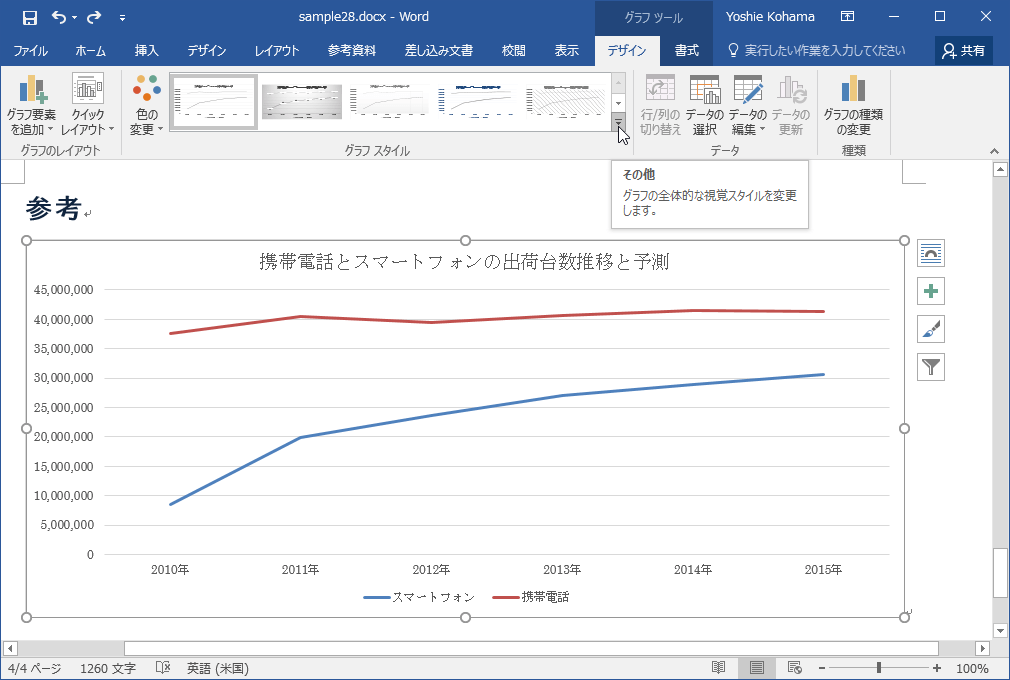
Task: Open the レイアウト ribbon tab
Action: pyautogui.click(x=276, y=50)
